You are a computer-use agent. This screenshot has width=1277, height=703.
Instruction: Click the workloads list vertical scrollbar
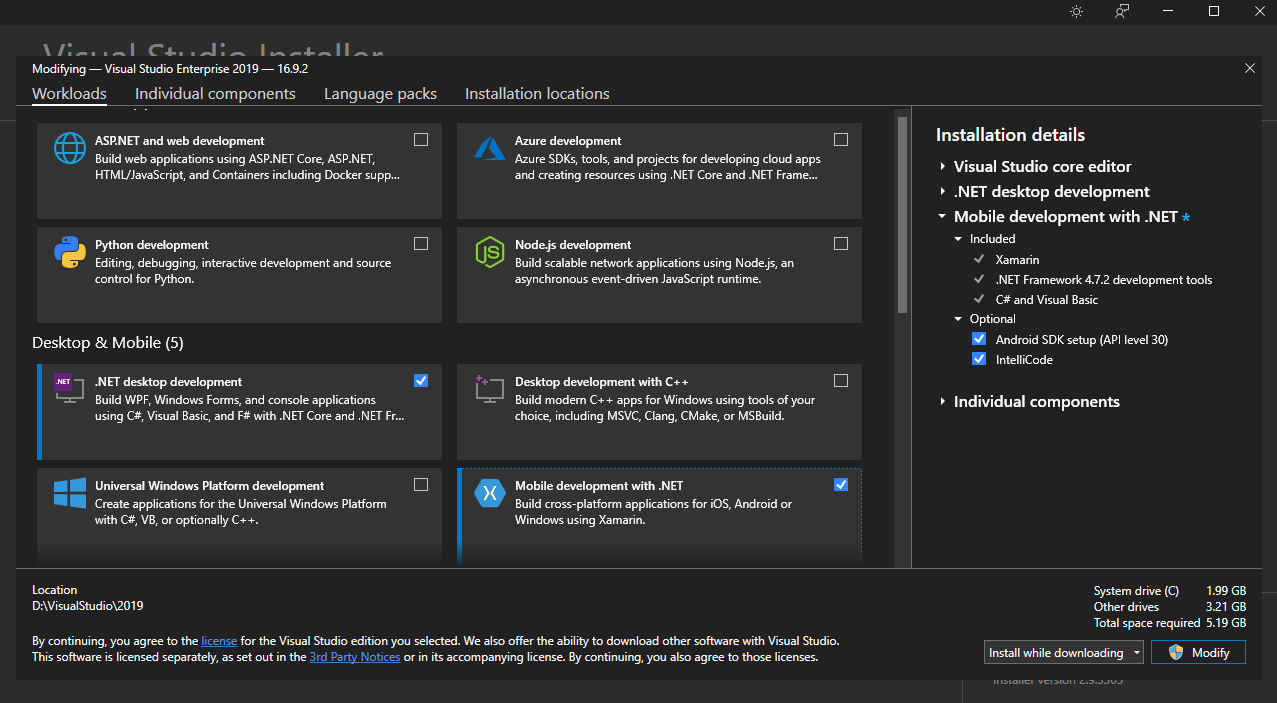[902, 214]
